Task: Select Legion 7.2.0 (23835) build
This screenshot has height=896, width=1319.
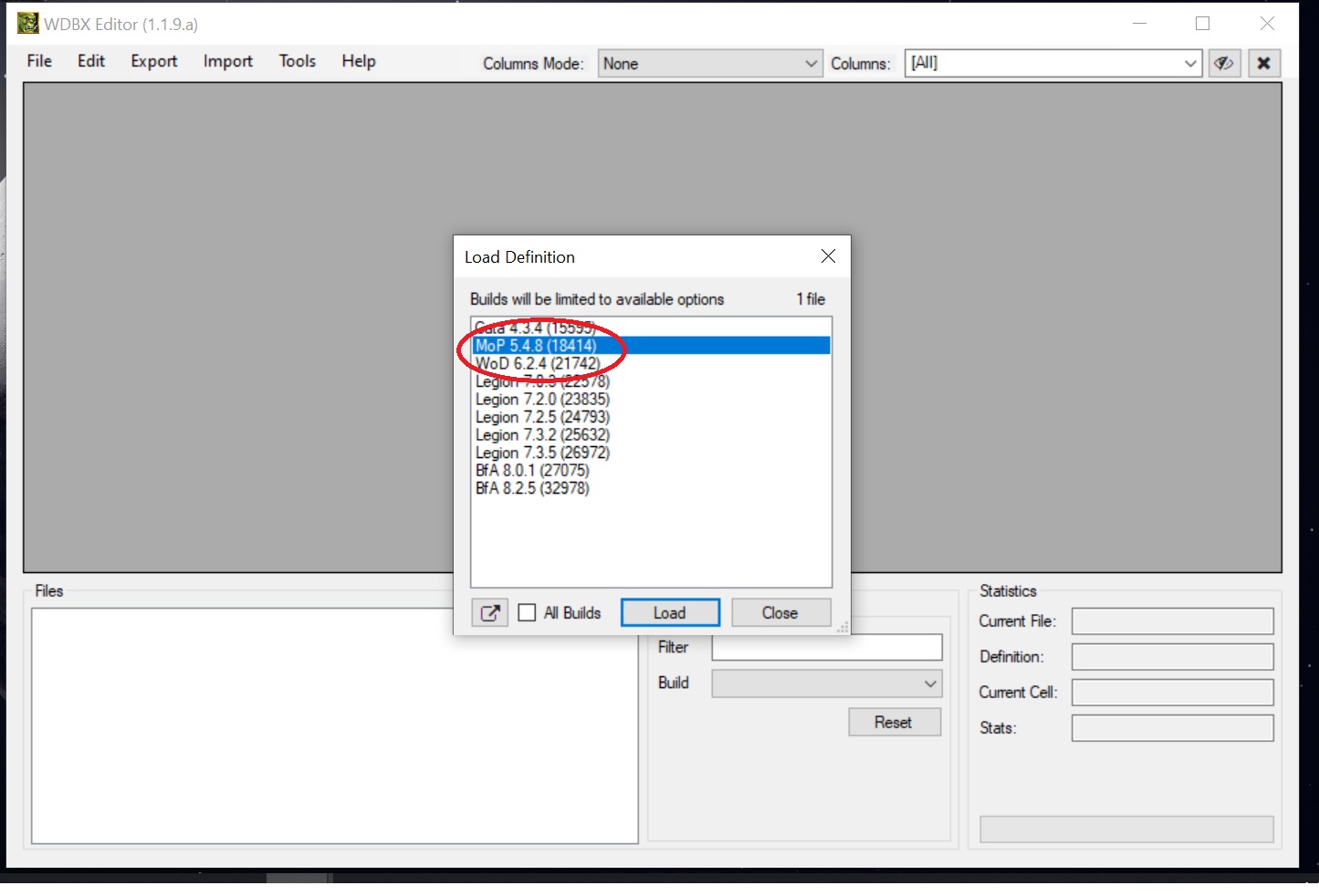Action: click(652, 399)
